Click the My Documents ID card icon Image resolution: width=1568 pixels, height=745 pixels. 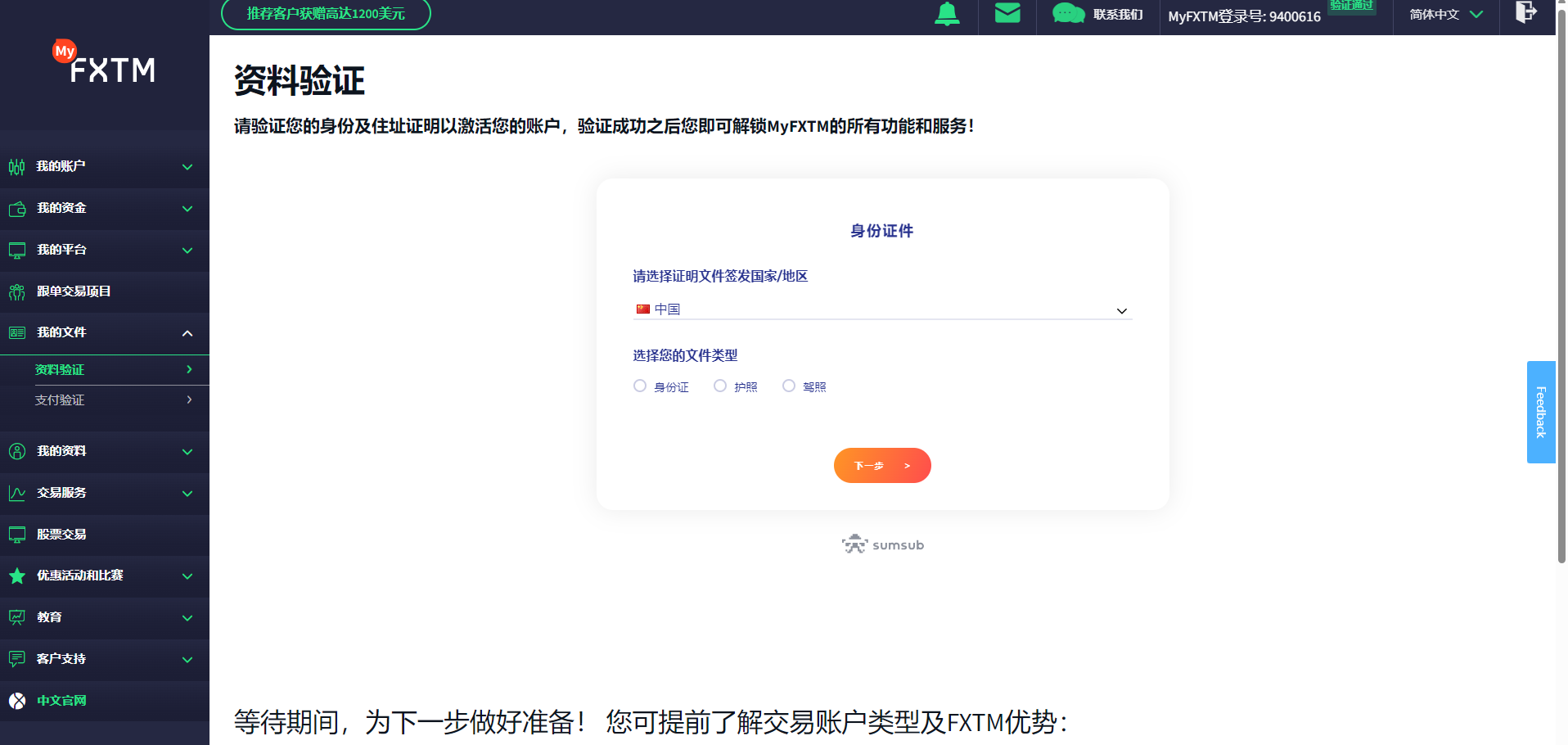17,333
